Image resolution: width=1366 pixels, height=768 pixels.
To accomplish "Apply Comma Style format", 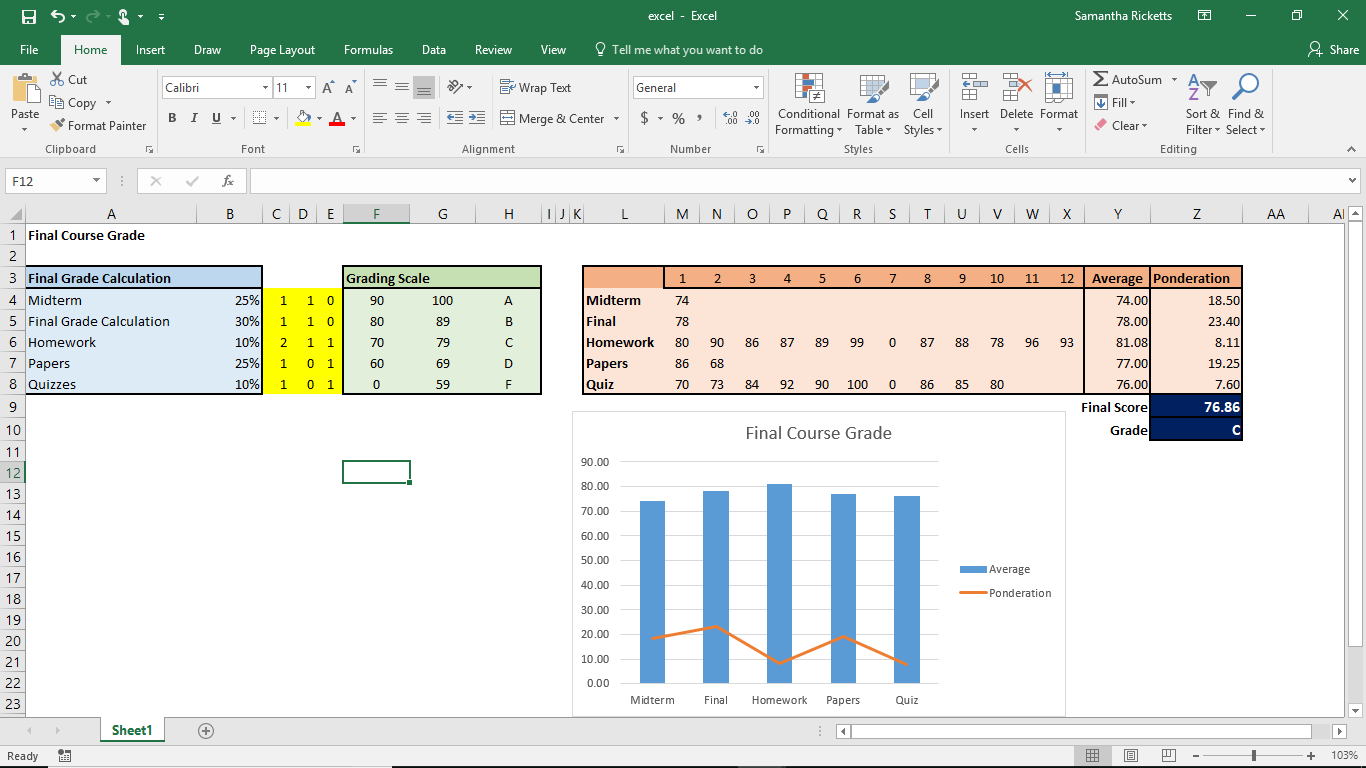I will [x=699, y=118].
